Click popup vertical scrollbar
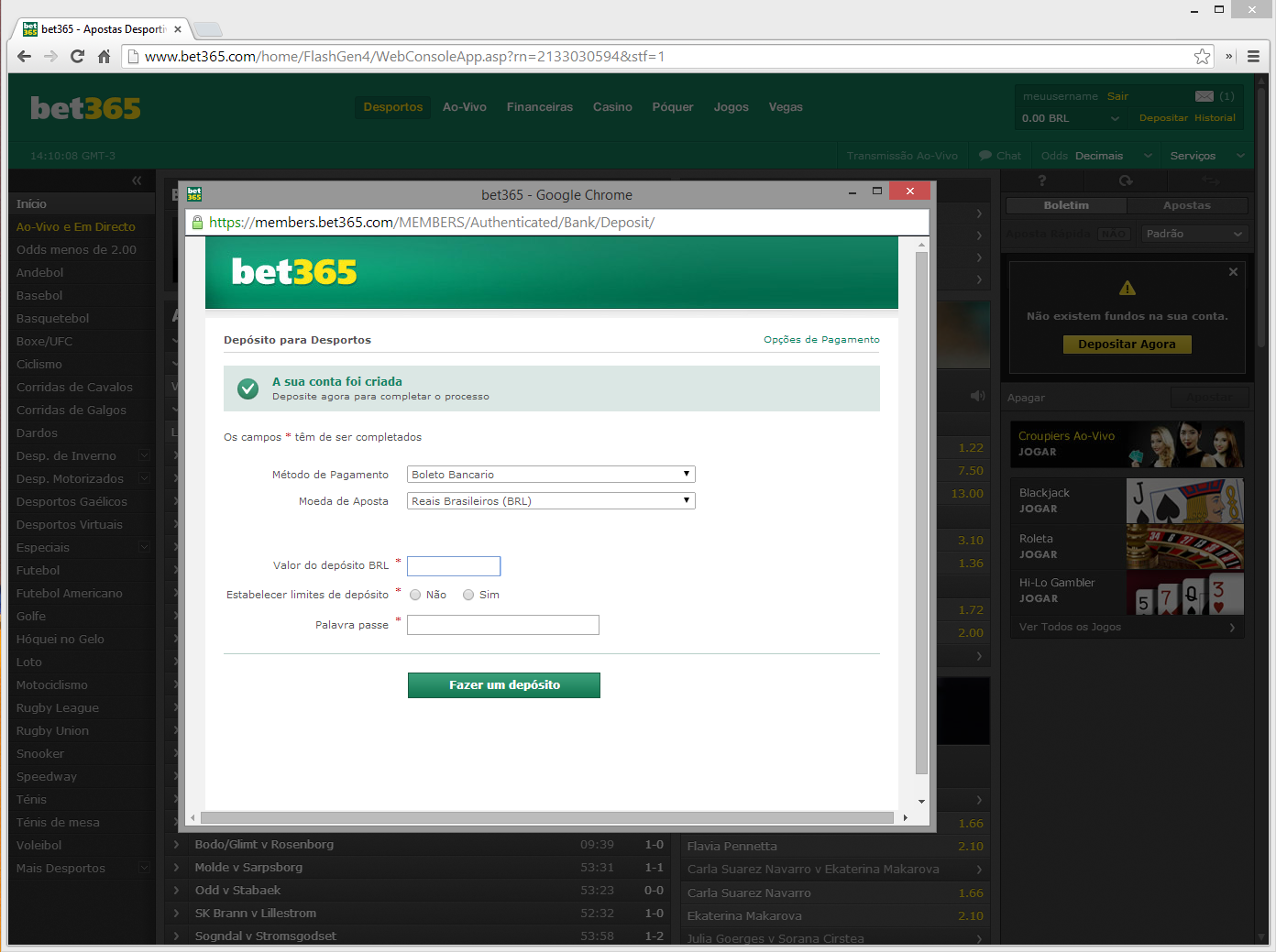This screenshot has height=952, width=1276. 921,513
